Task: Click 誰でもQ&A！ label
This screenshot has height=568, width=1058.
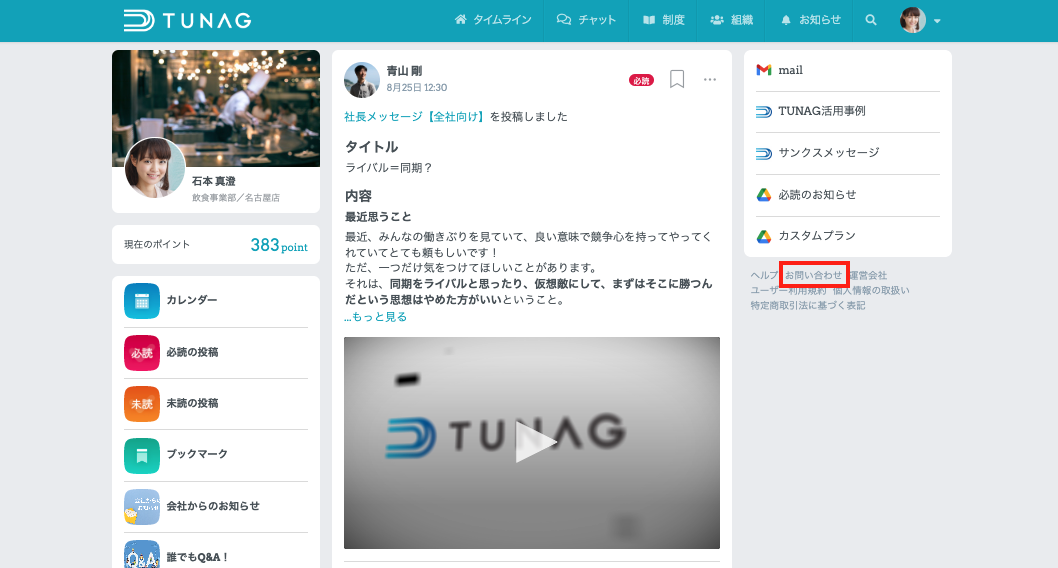Action: (197, 557)
